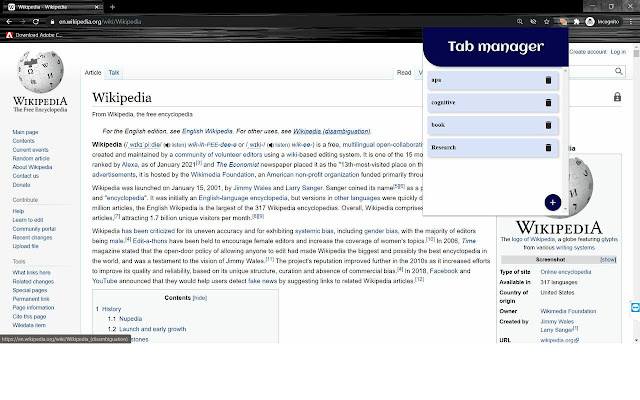
Task: Open the Extensions puzzle menu
Action: 577,22
